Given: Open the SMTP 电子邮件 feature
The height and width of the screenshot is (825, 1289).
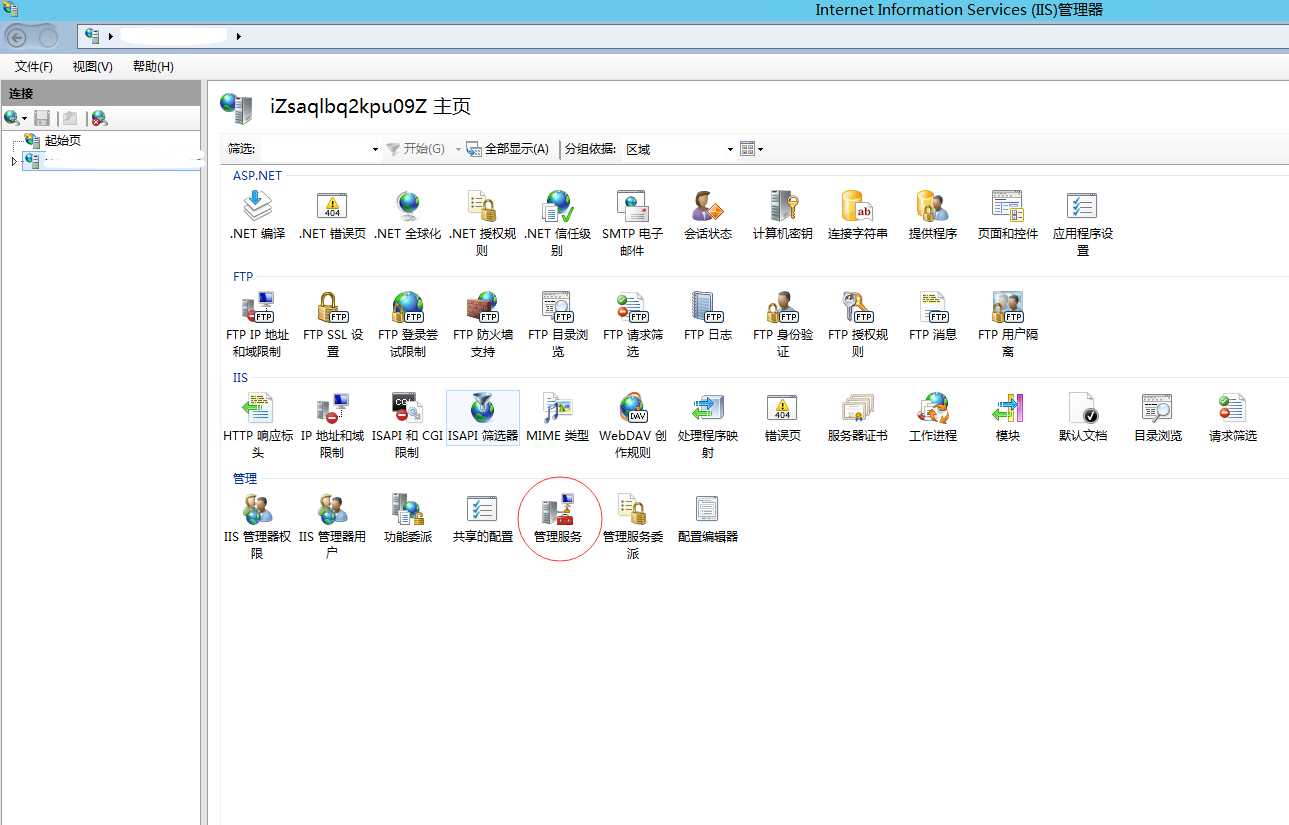Looking at the screenshot, I should pos(632,224).
